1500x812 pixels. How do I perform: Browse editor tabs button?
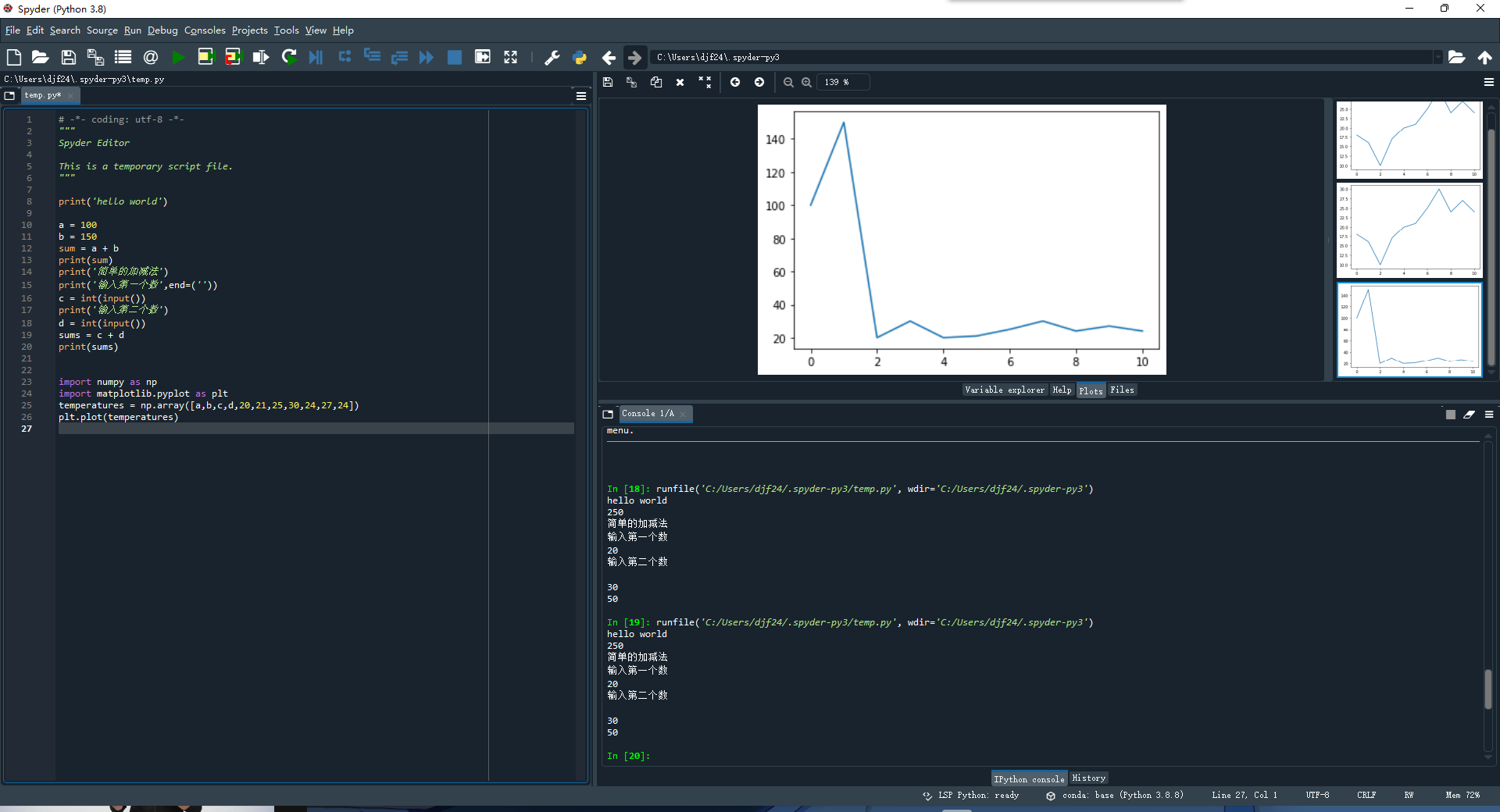[x=9, y=95]
